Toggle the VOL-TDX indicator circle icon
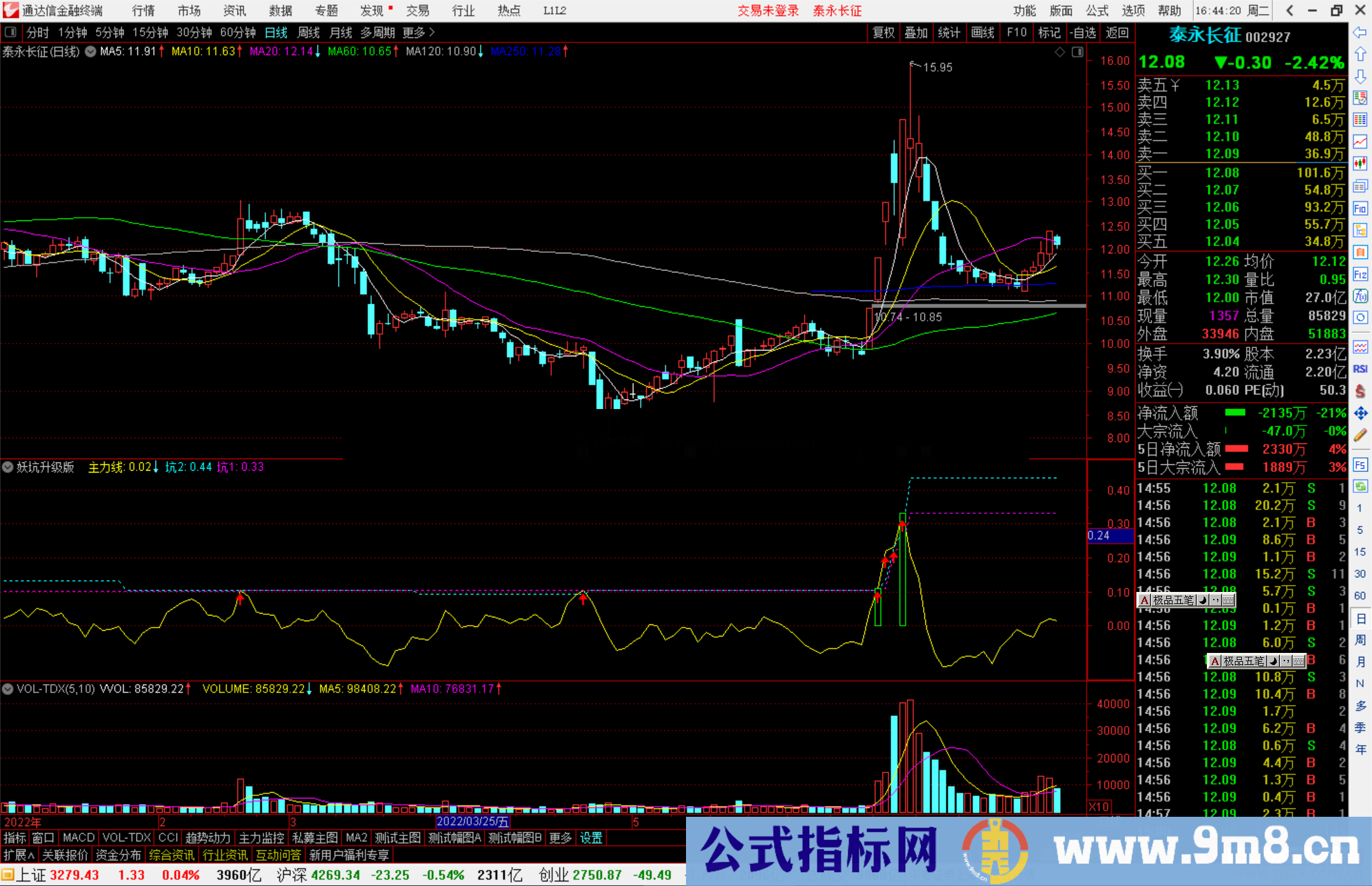The height and width of the screenshot is (886, 1372). [x=8, y=689]
